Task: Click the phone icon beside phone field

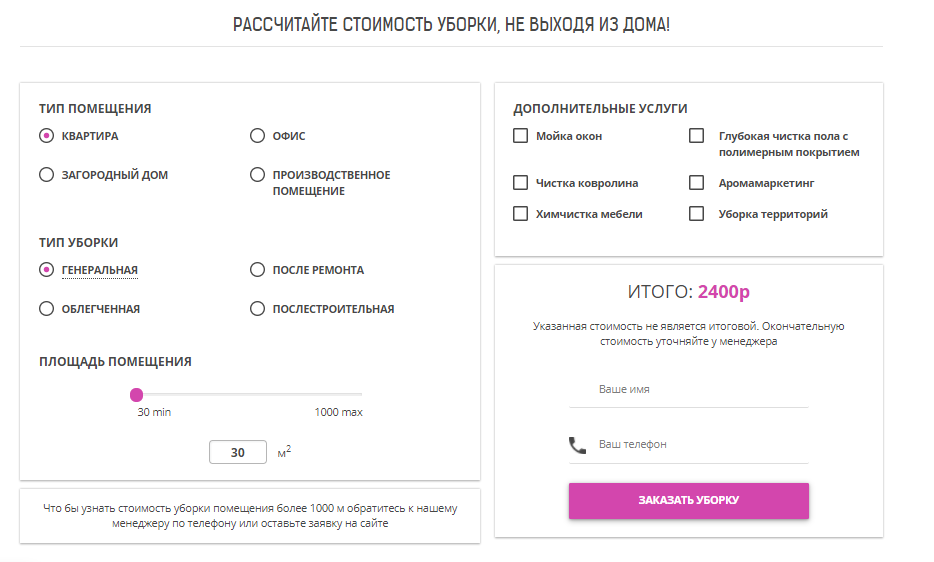Action: coord(577,445)
